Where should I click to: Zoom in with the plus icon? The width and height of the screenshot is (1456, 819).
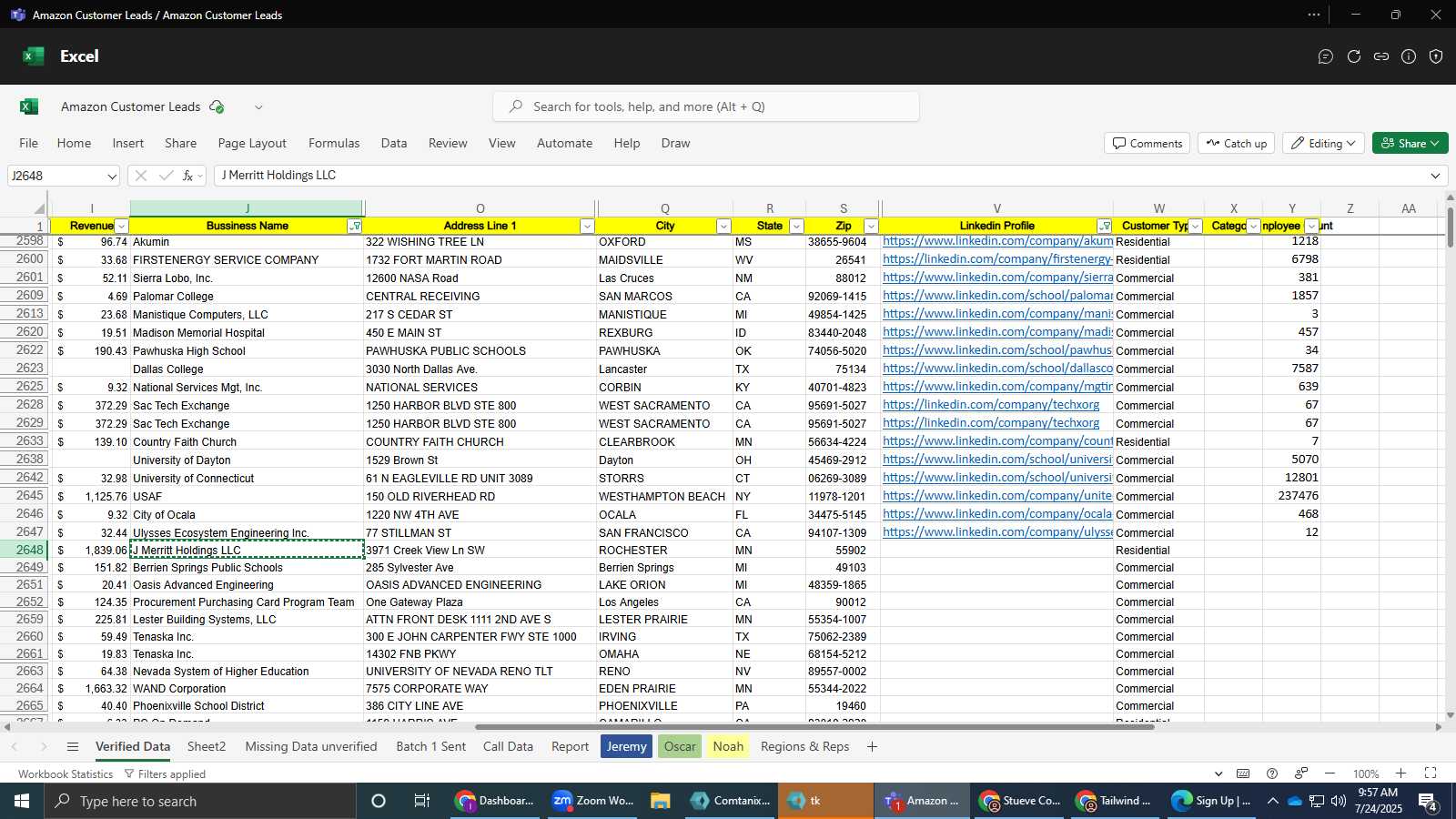1401,773
